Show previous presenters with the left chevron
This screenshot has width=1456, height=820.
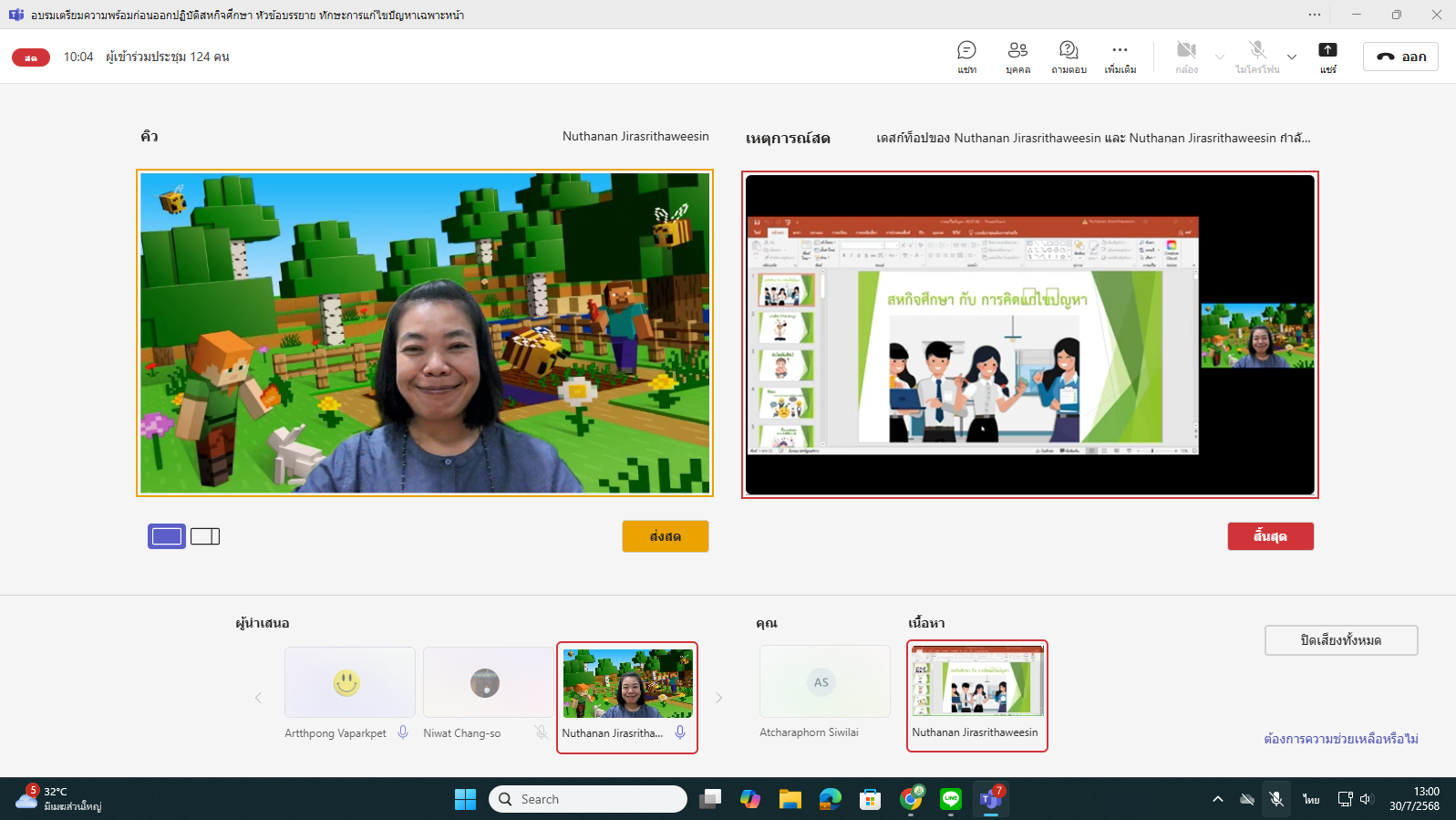click(x=258, y=698)
